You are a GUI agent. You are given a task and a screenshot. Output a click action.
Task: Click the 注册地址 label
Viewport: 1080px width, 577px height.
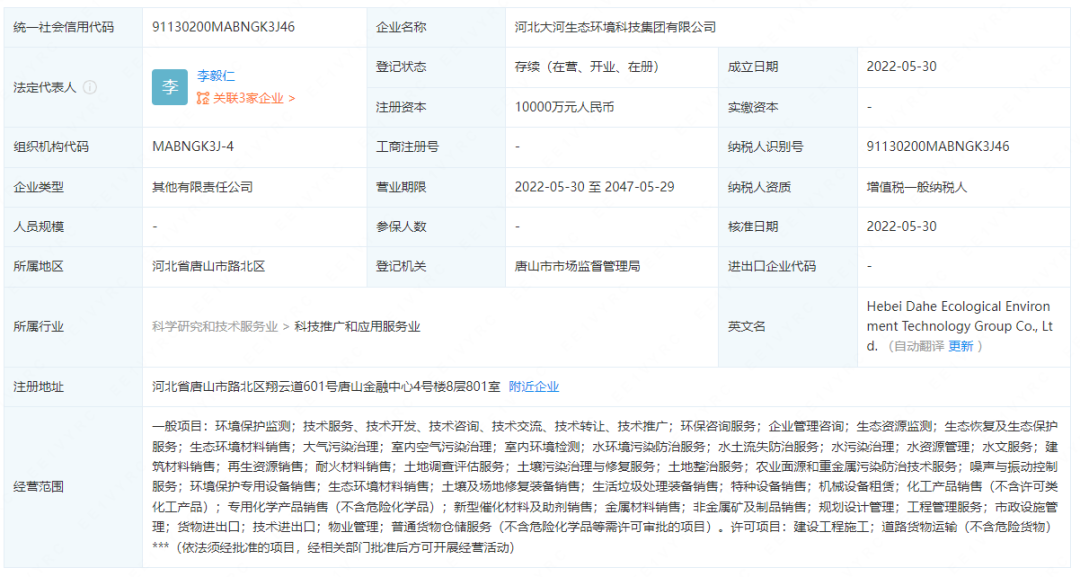[39, 387]
